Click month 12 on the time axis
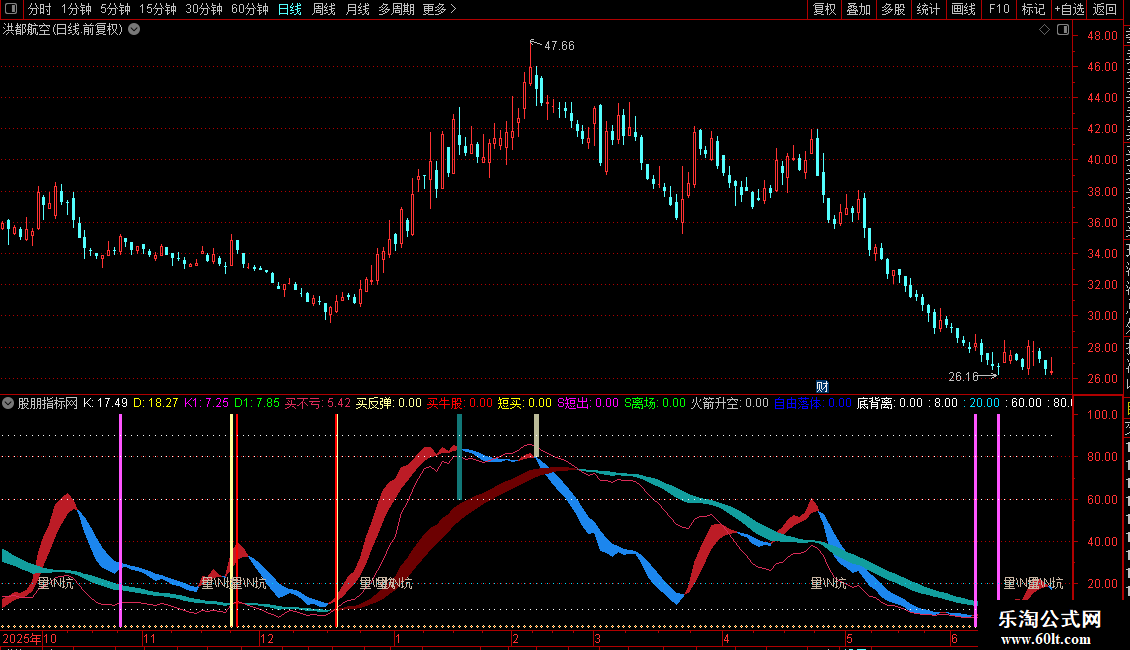The width and height of the screenshot is (1130, 650). pyautogui.click(x=267, y=638)
